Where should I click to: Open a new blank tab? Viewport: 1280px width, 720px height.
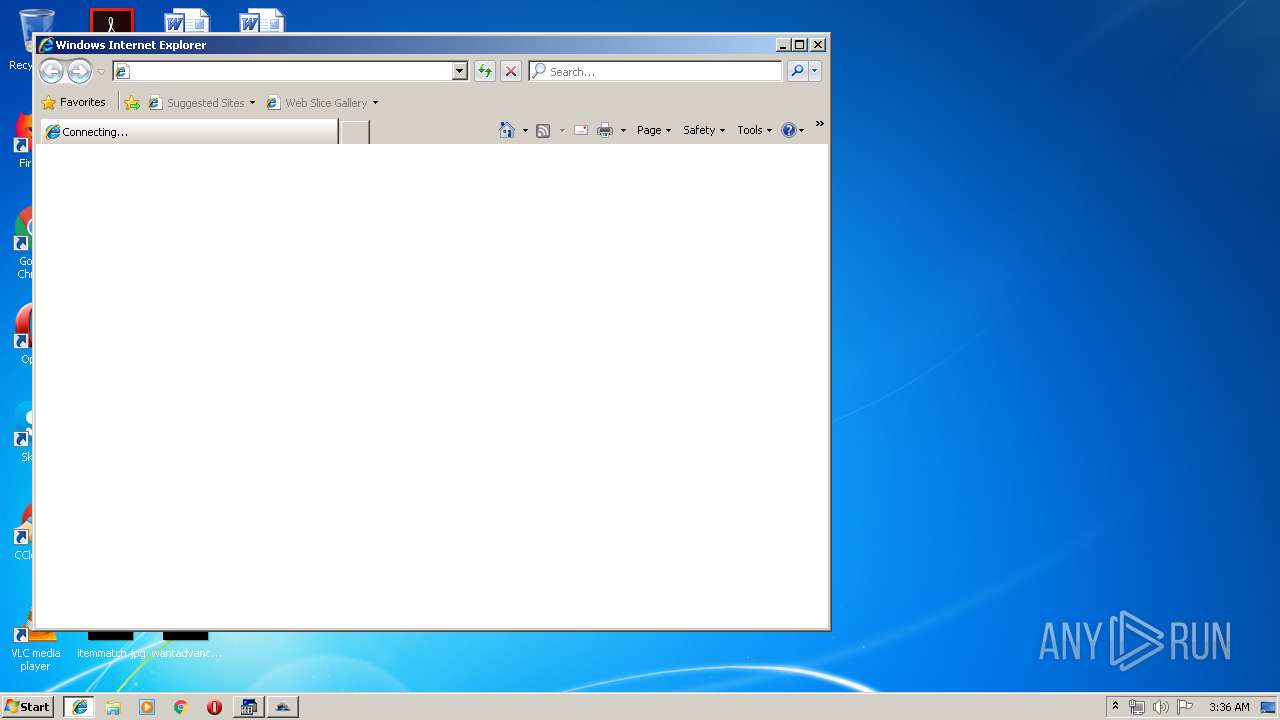355,132
